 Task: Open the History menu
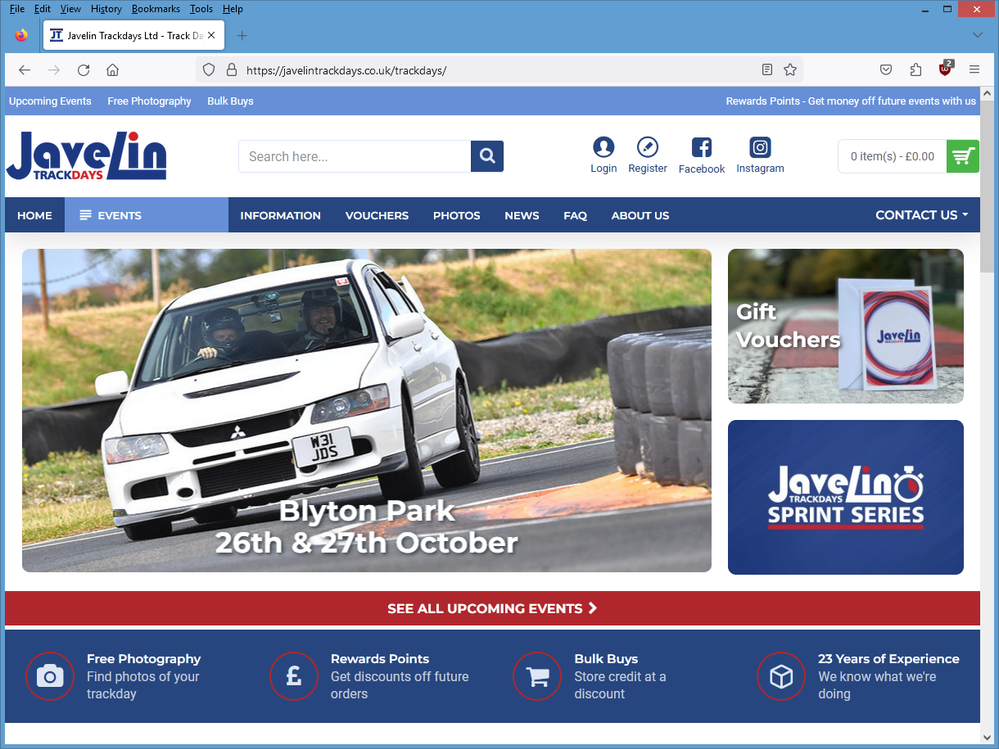[106, 9]
